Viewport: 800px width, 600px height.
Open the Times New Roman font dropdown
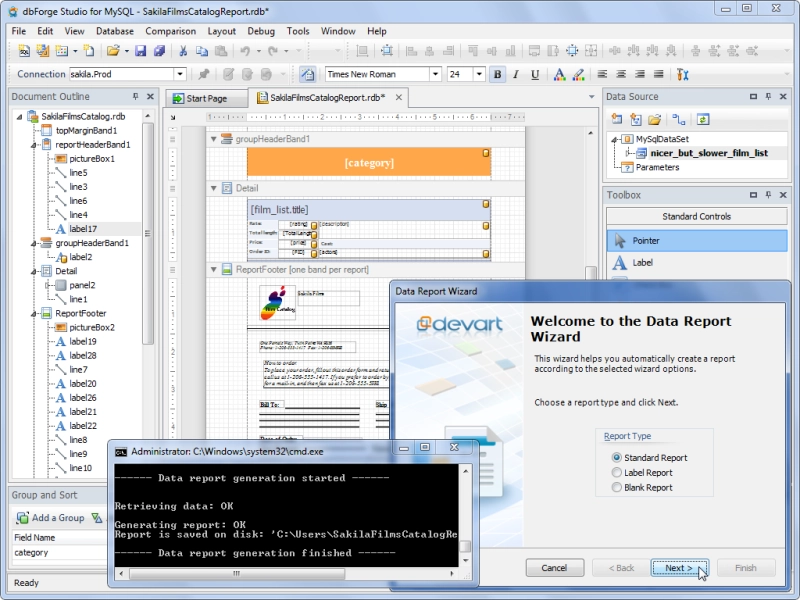pos(435,74)
